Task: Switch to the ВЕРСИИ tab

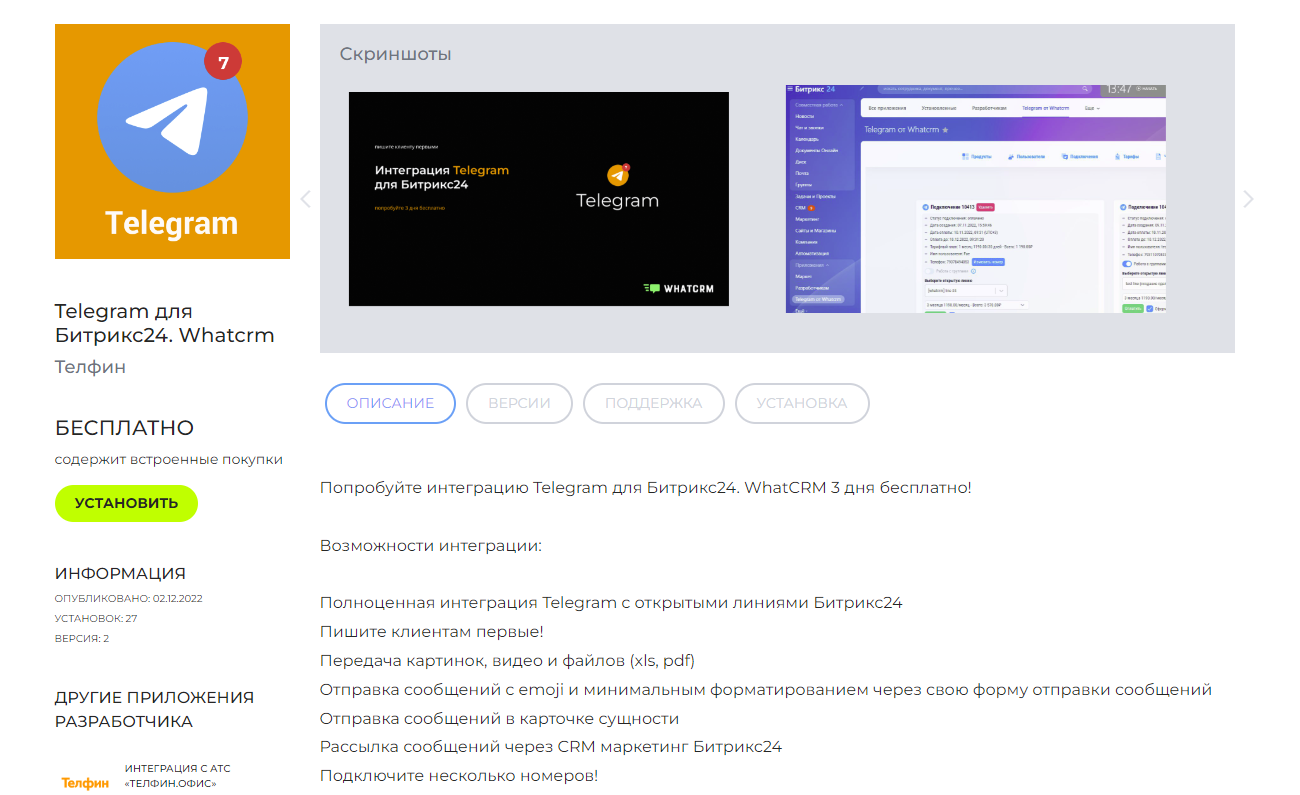Action: (519, 403)
